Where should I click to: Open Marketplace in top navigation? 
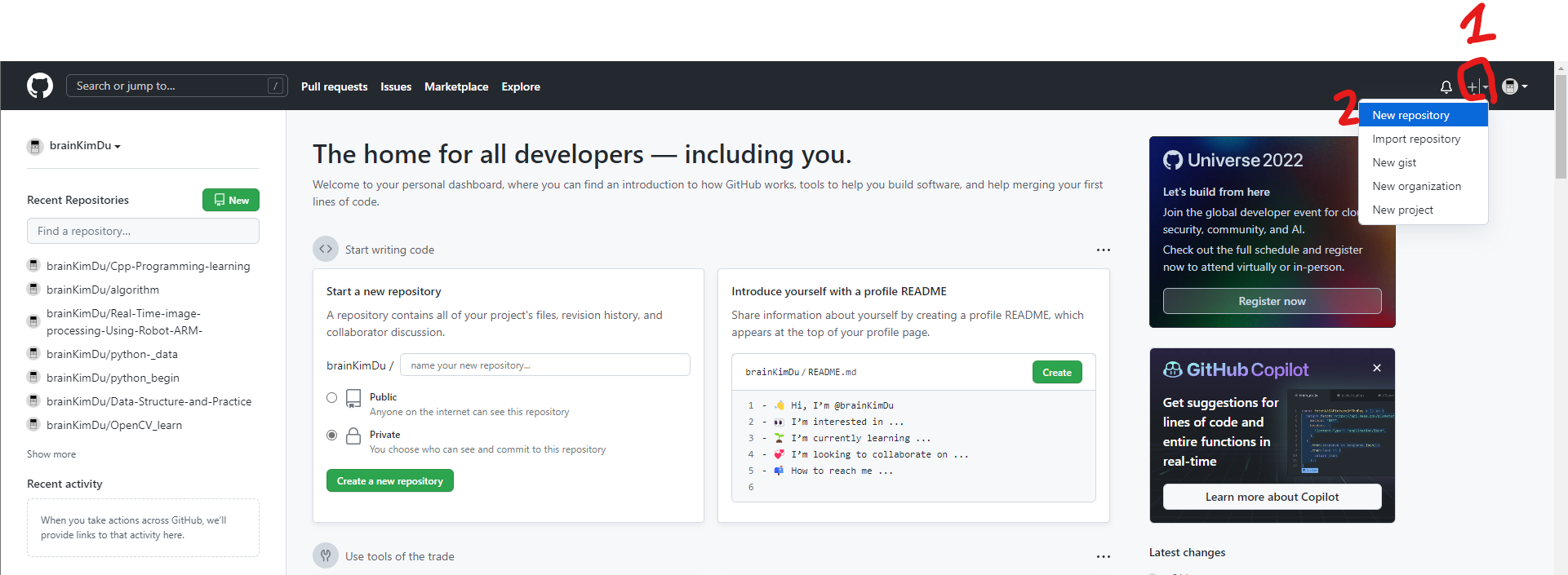[x=456, y=86]
